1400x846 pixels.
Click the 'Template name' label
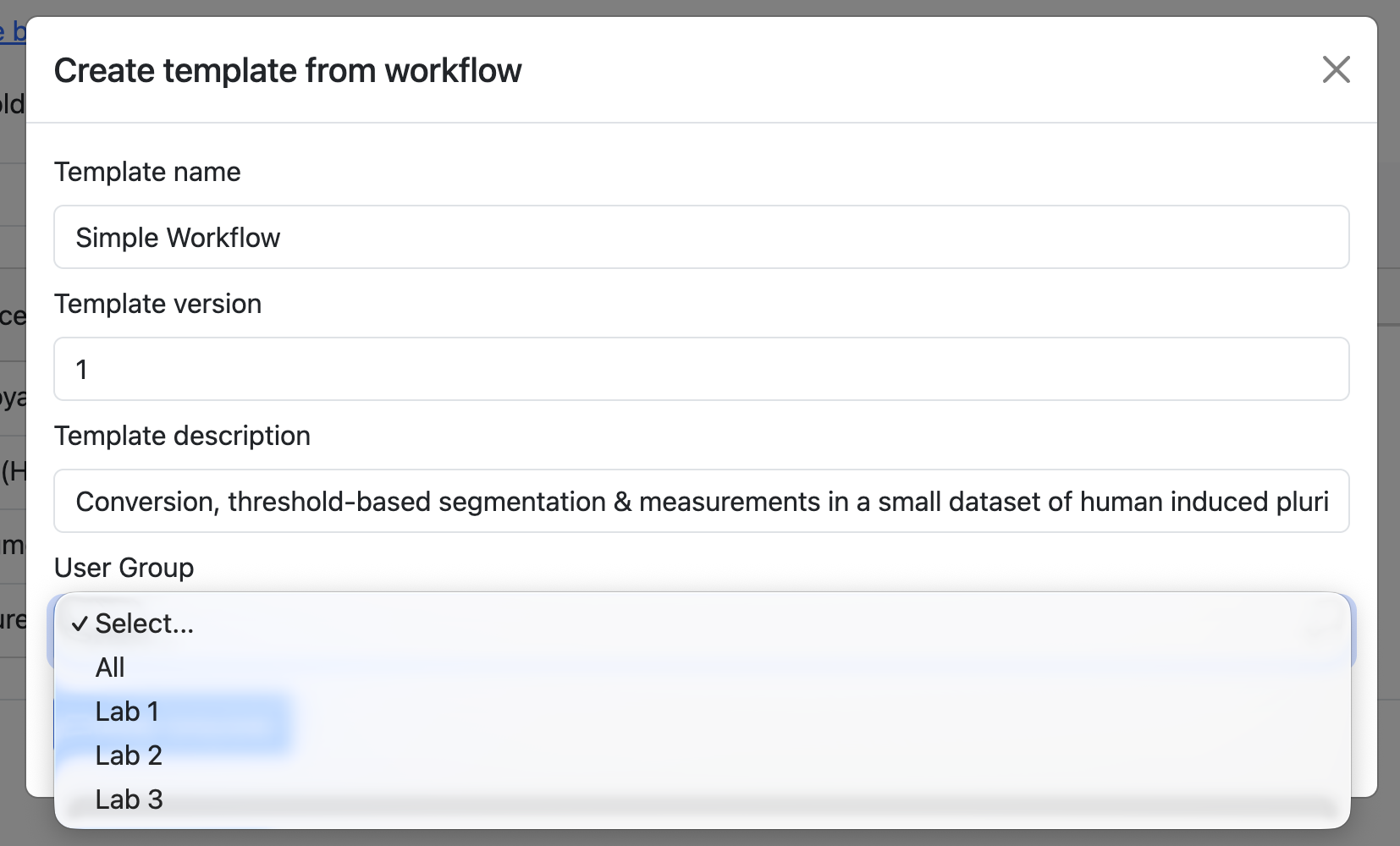(147, 172)
